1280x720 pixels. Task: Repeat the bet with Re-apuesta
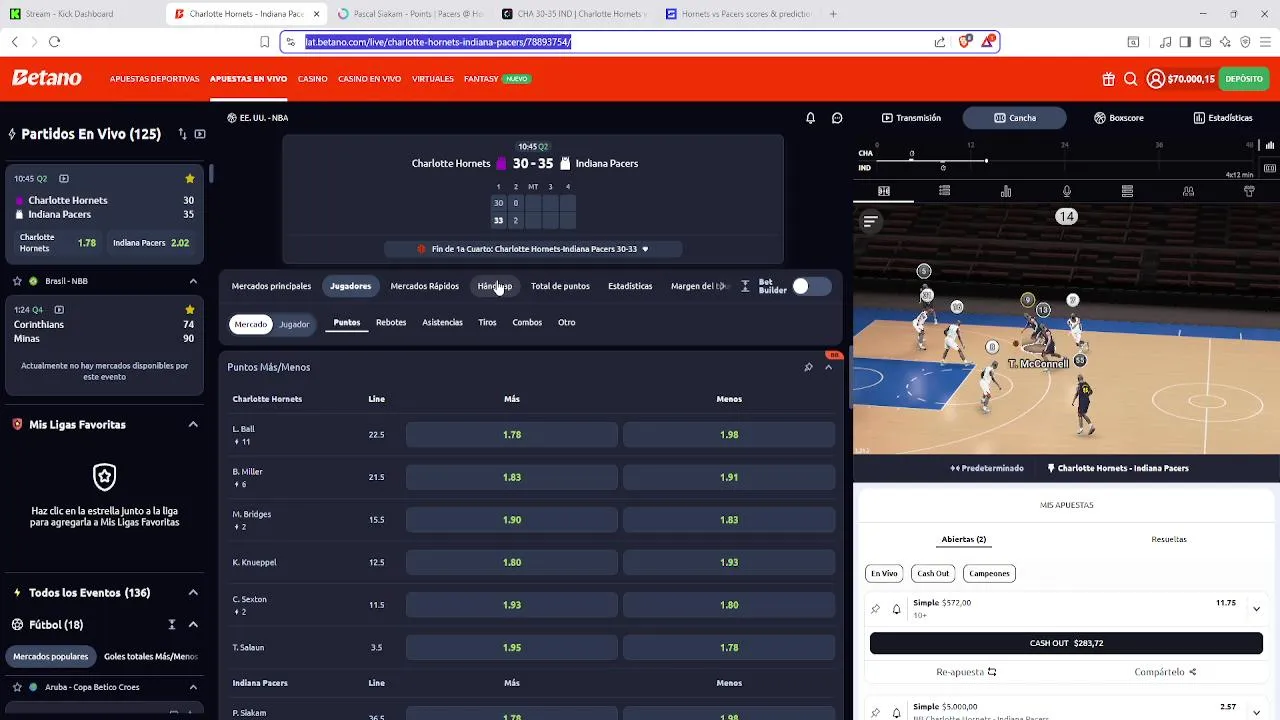pyautogui.click(x=966, y=672)
